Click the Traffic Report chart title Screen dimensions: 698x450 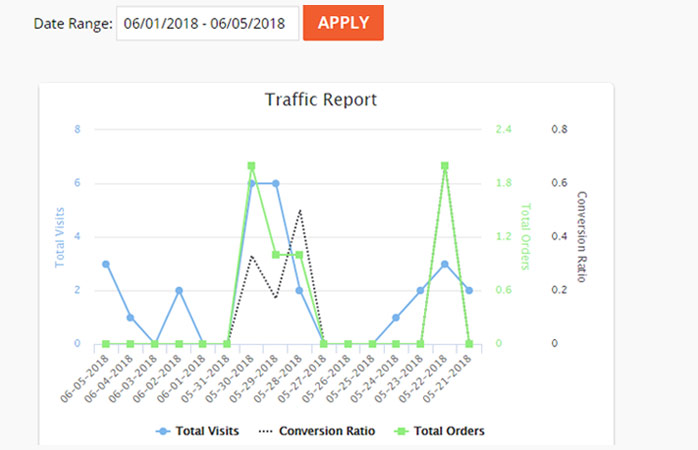point(320,100)
